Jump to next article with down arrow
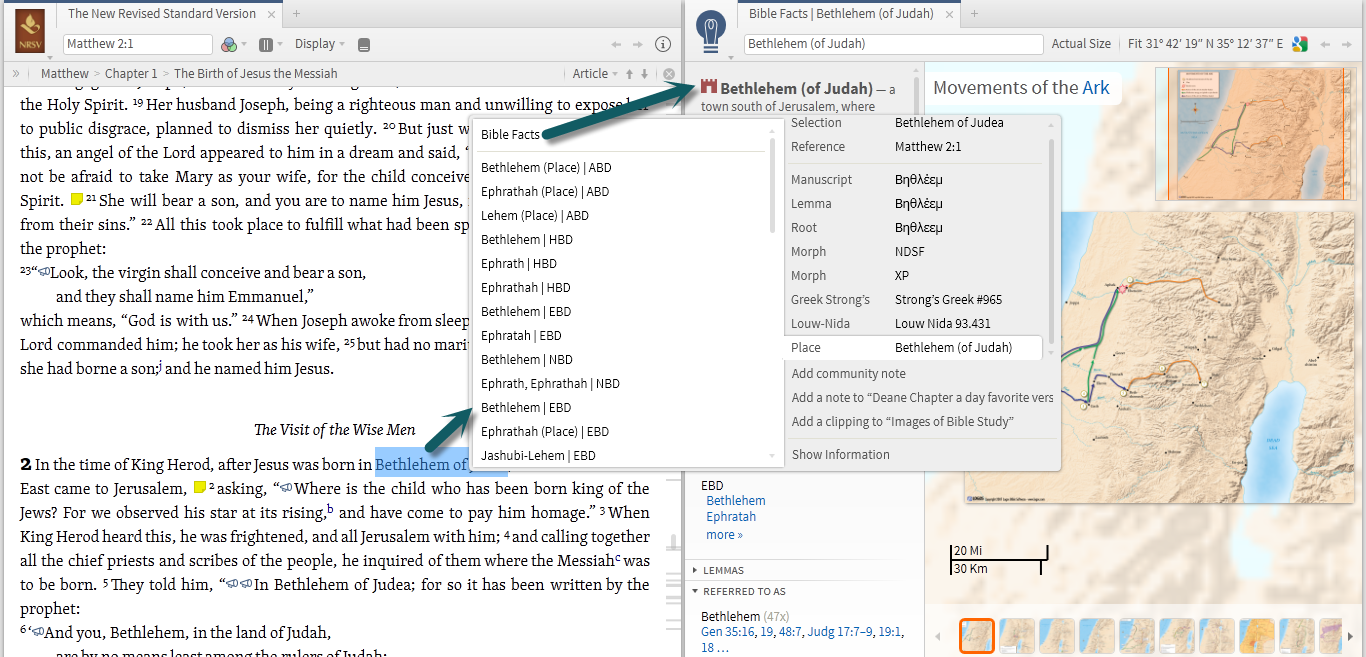 coord(644,74)
